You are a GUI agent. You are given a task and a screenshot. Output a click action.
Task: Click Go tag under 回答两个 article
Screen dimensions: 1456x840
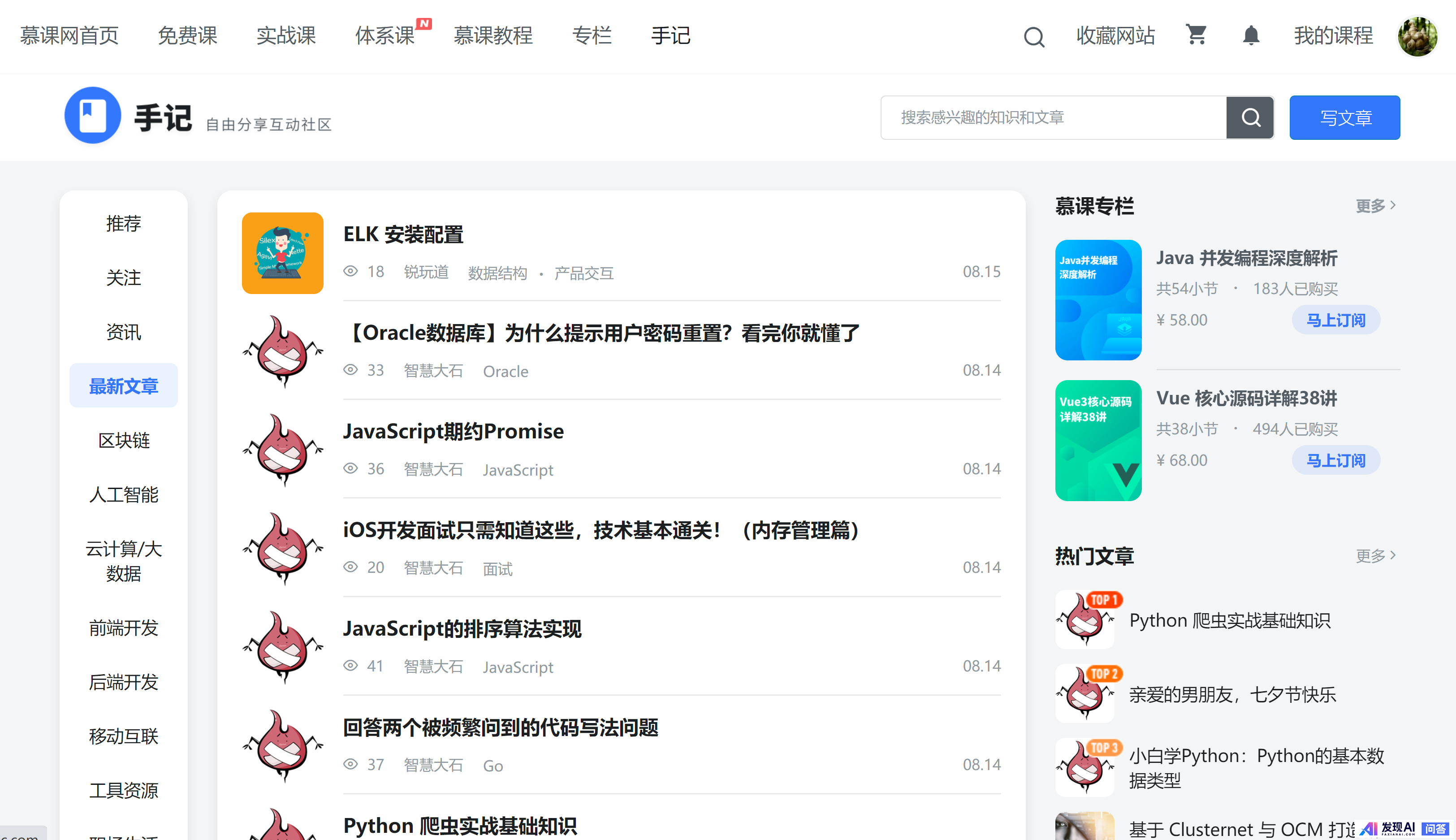(493, 766)
